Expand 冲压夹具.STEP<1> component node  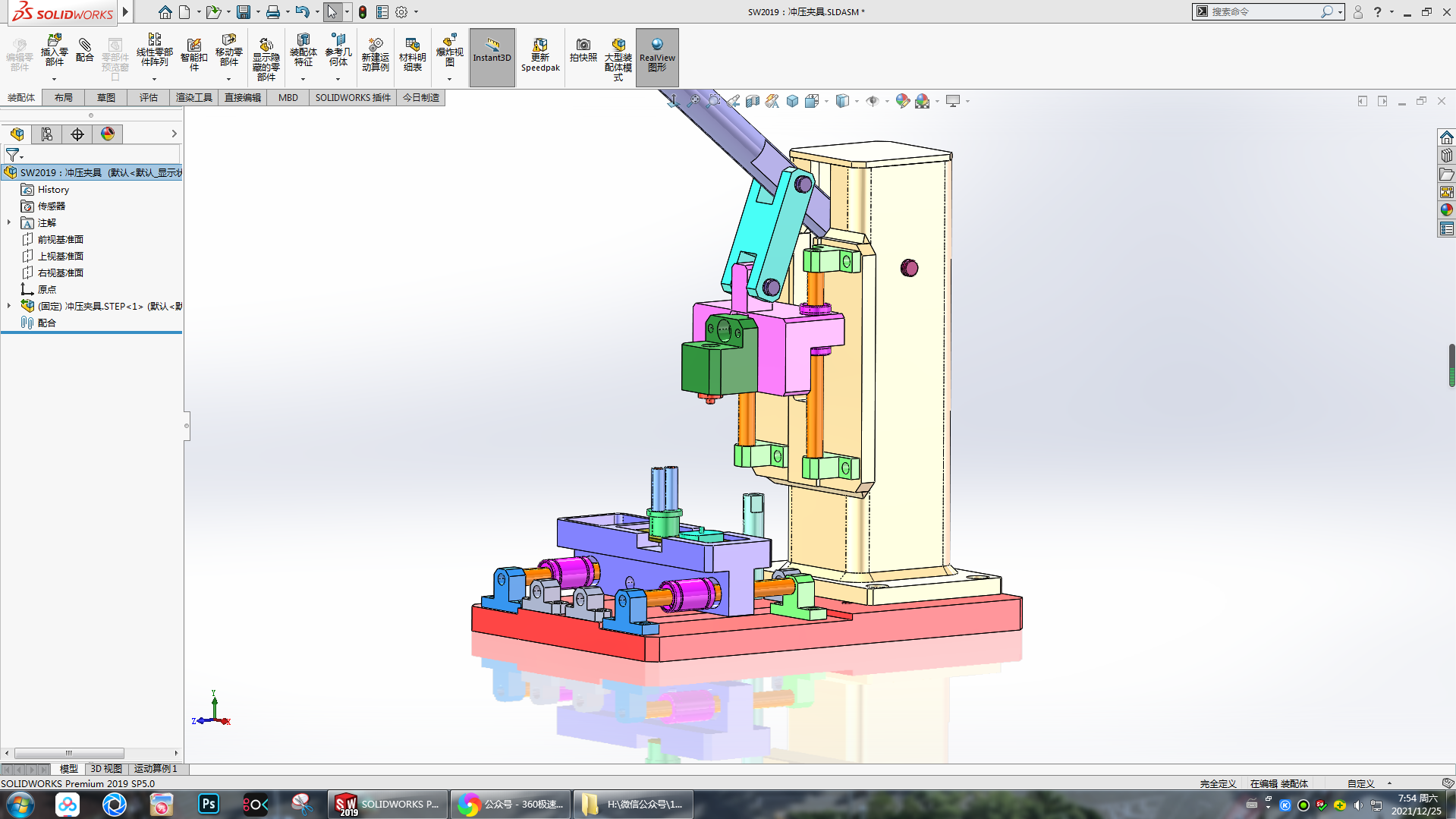click(x=9, y=306)
